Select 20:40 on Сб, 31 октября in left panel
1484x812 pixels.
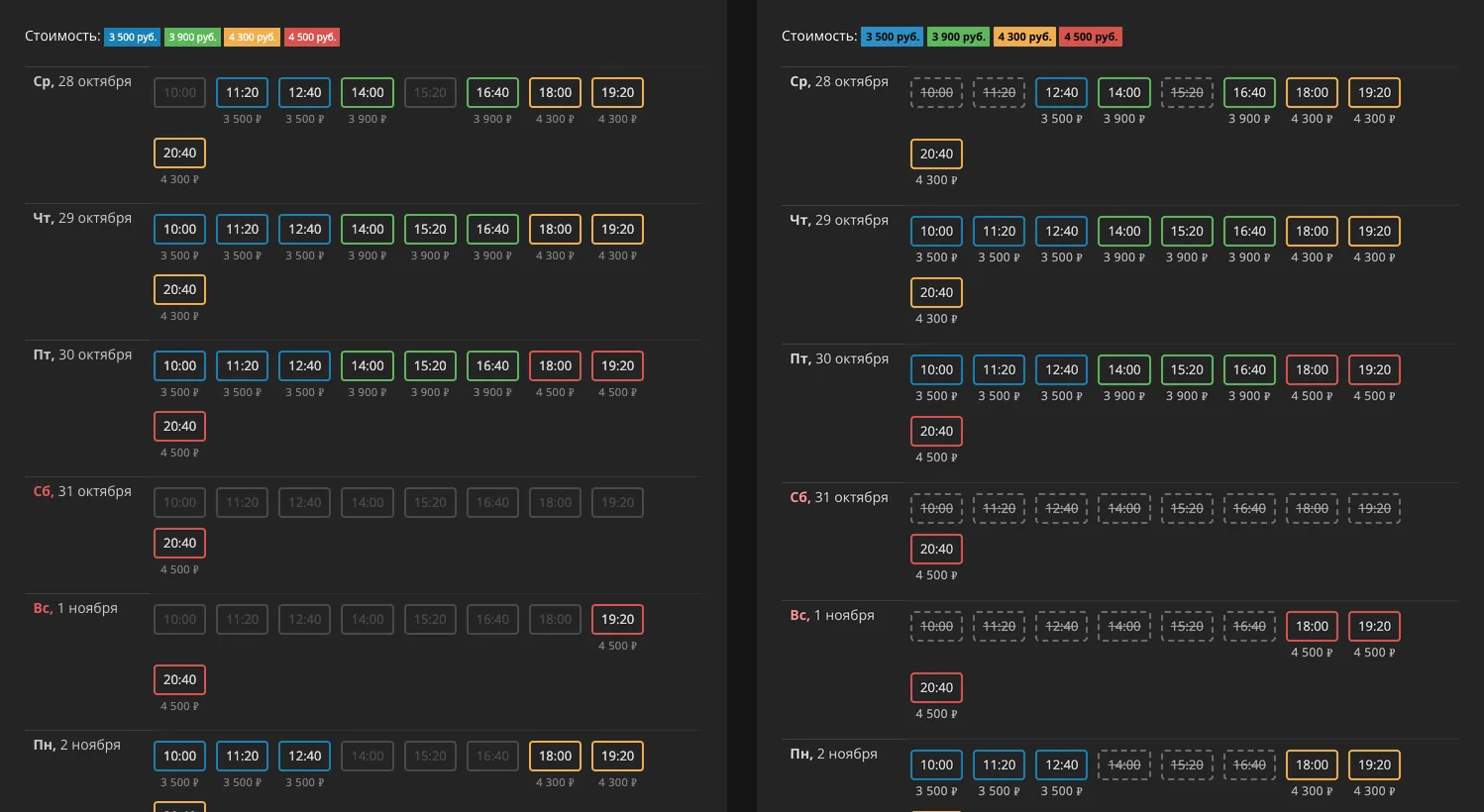click(179, 543)
